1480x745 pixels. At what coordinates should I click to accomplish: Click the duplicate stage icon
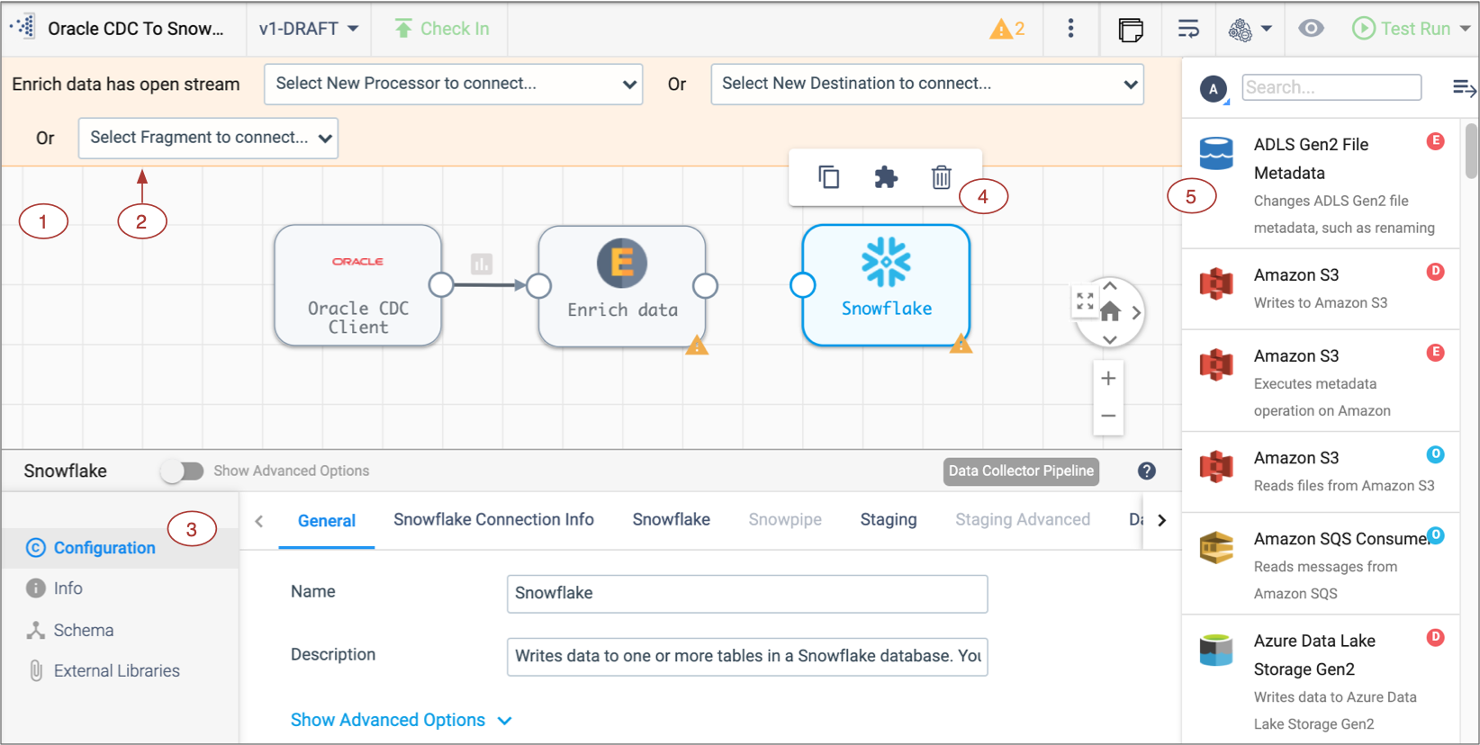click(x=829, y=177)
